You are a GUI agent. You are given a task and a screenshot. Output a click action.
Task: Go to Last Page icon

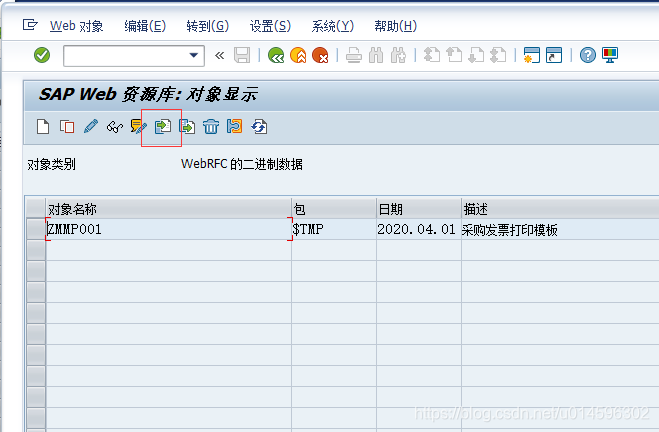(498, 55)
